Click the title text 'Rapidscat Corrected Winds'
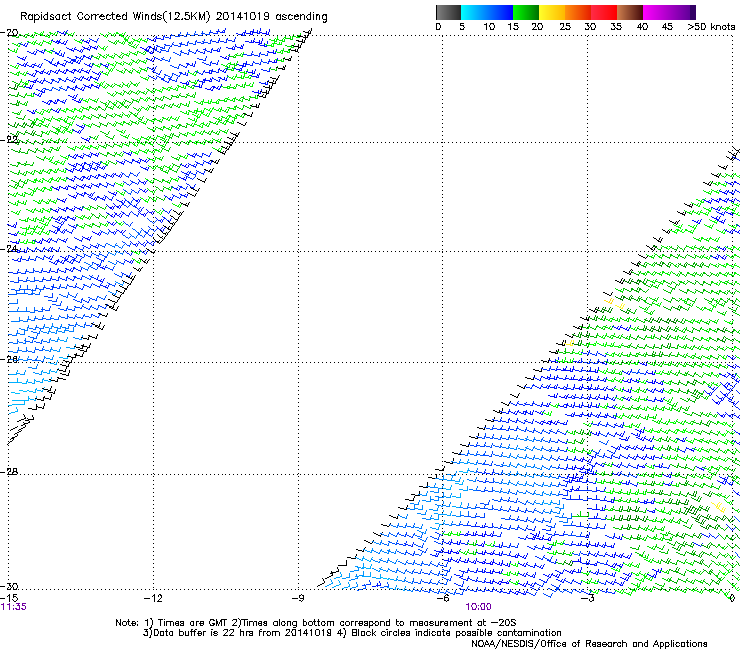The width and height of the screenshot is (740, 650). [x=90, y=17]
